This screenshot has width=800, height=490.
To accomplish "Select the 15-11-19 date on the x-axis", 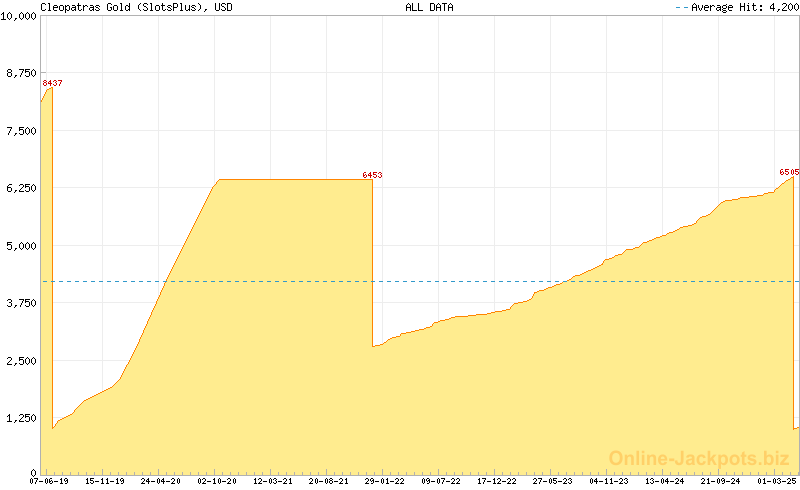I will coord(104,481).
